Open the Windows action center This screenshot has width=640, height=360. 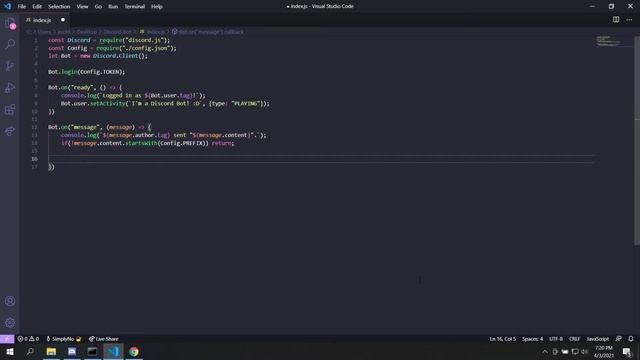627,351
